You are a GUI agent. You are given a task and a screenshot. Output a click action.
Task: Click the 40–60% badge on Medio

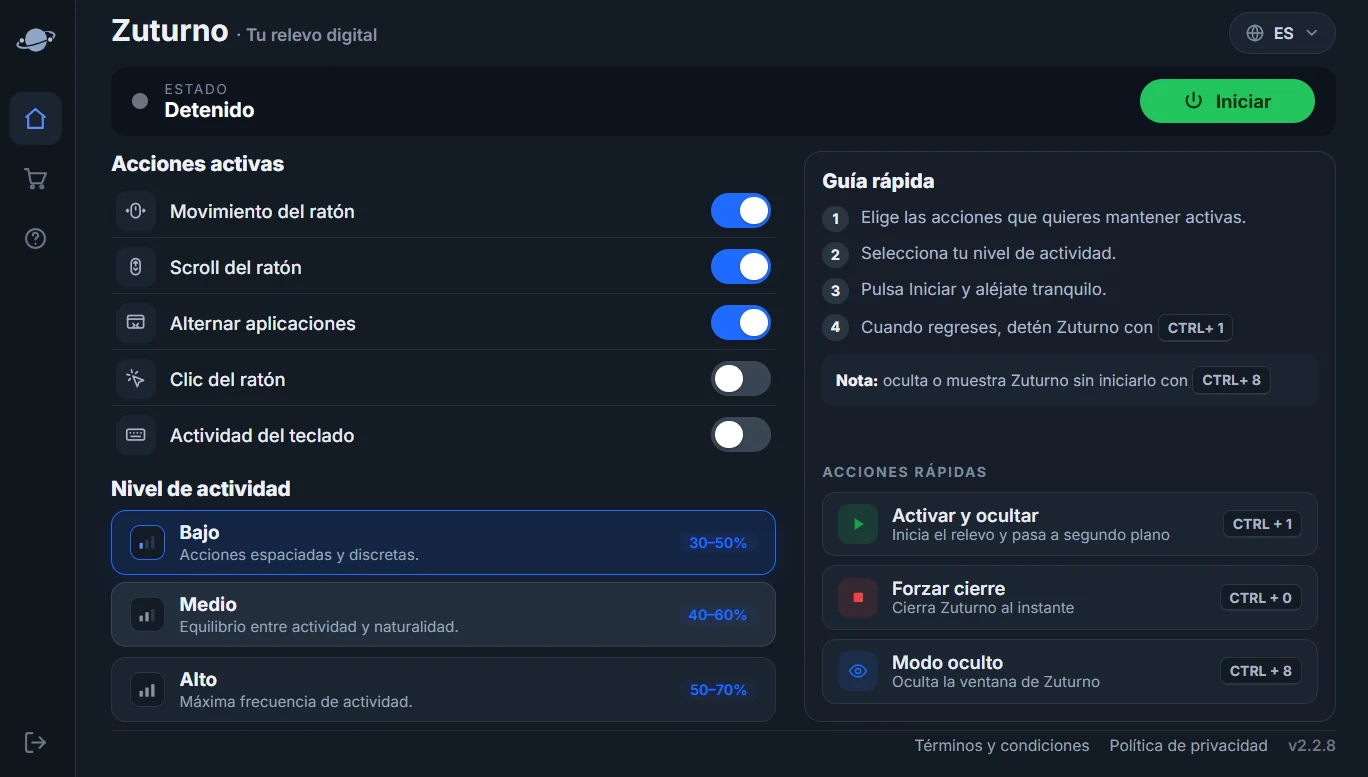click(718, 615)
